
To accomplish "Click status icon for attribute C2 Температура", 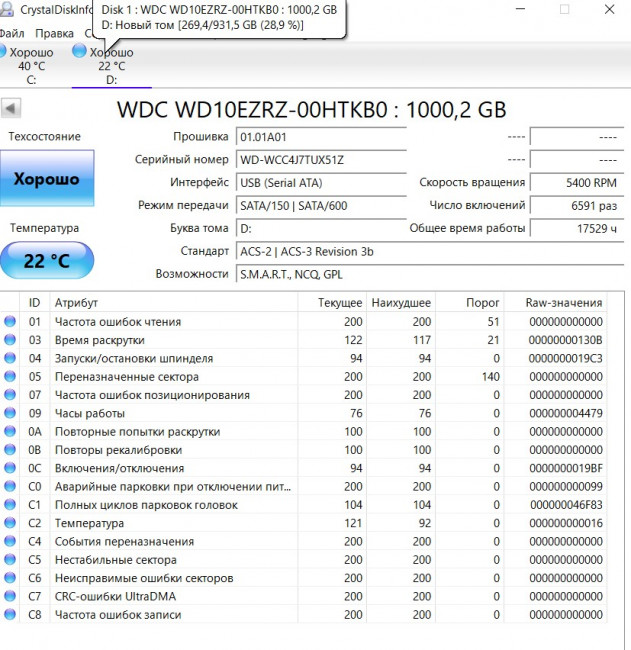I will pos(10,523).
